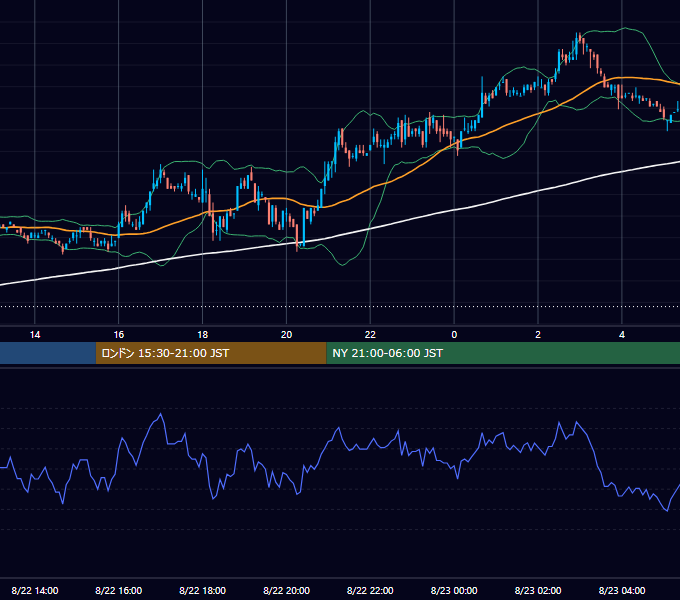Viewport: 680px width, 600px height.
Task: Click the 8/23 02:00 time label
Action: point(538,590)
